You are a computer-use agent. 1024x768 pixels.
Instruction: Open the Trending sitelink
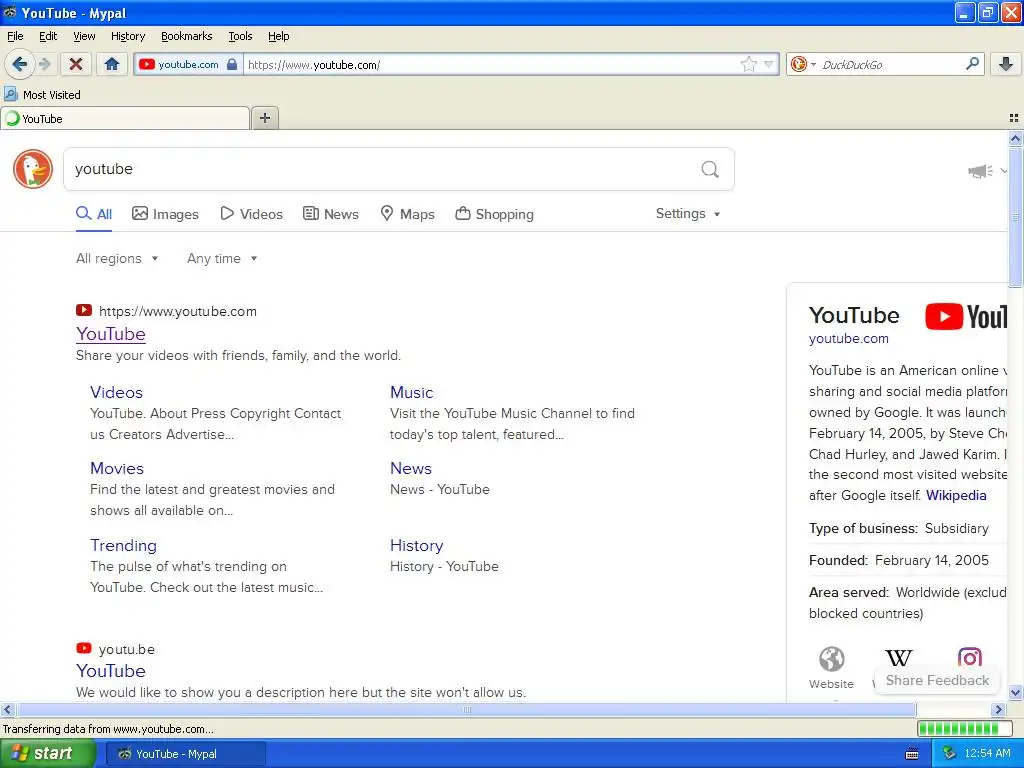tap(123, 545)
